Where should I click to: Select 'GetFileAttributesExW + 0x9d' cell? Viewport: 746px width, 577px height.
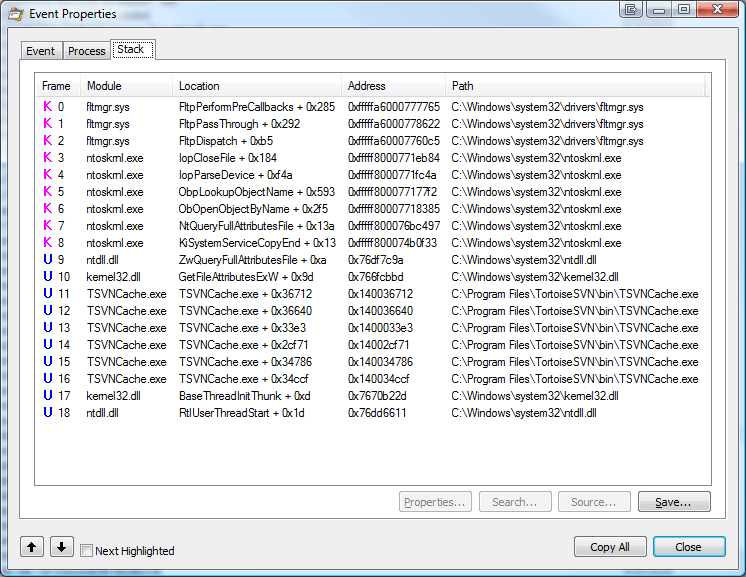[246, 277]
